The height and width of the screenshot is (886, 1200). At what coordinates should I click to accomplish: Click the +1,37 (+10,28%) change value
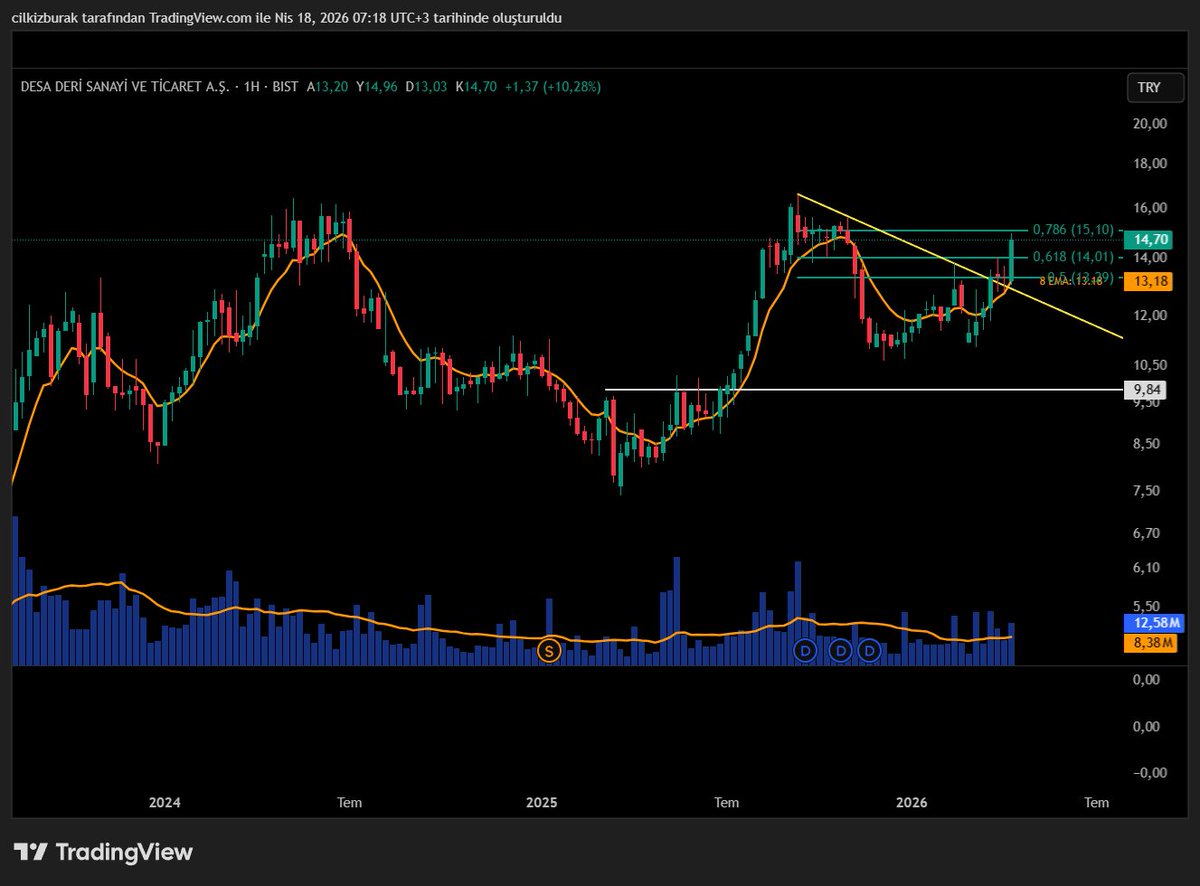pos(553,87)
